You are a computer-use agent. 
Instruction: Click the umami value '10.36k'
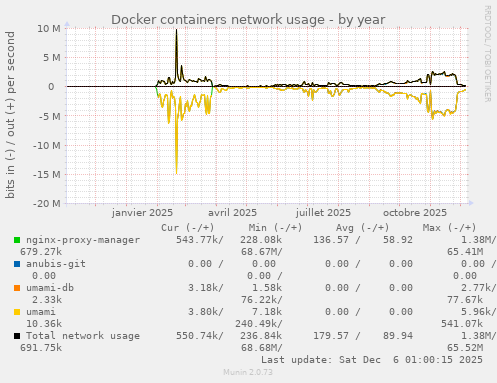[44, 324]
